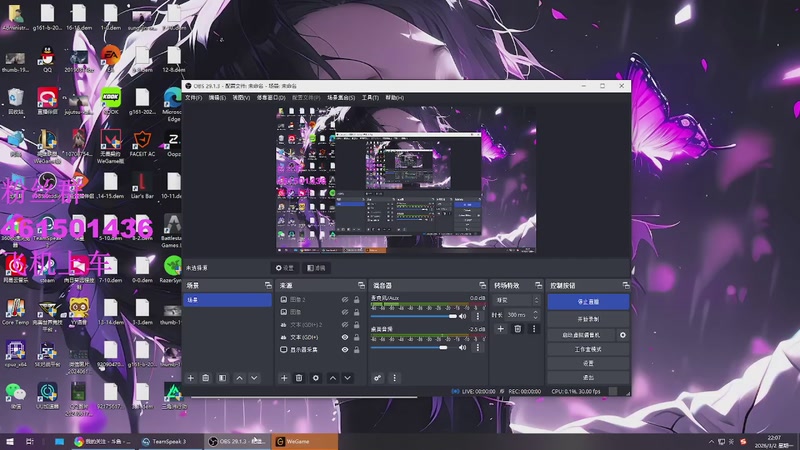Open the EA app desktop shortcut

tap(110, 58)
